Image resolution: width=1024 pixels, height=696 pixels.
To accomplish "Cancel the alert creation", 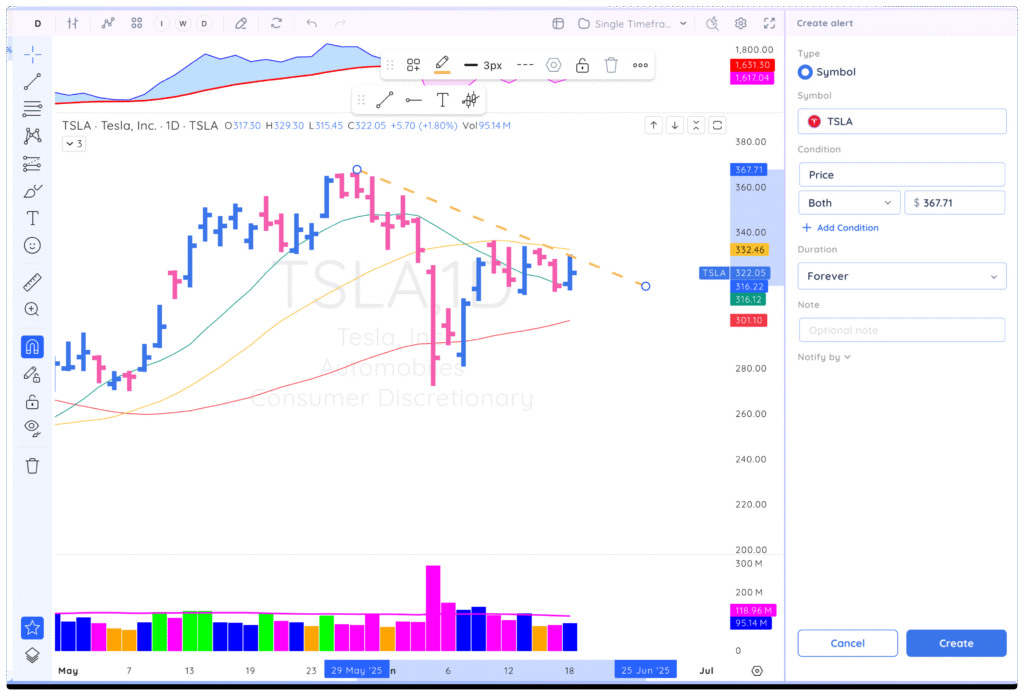I will [x=848, y=643].
